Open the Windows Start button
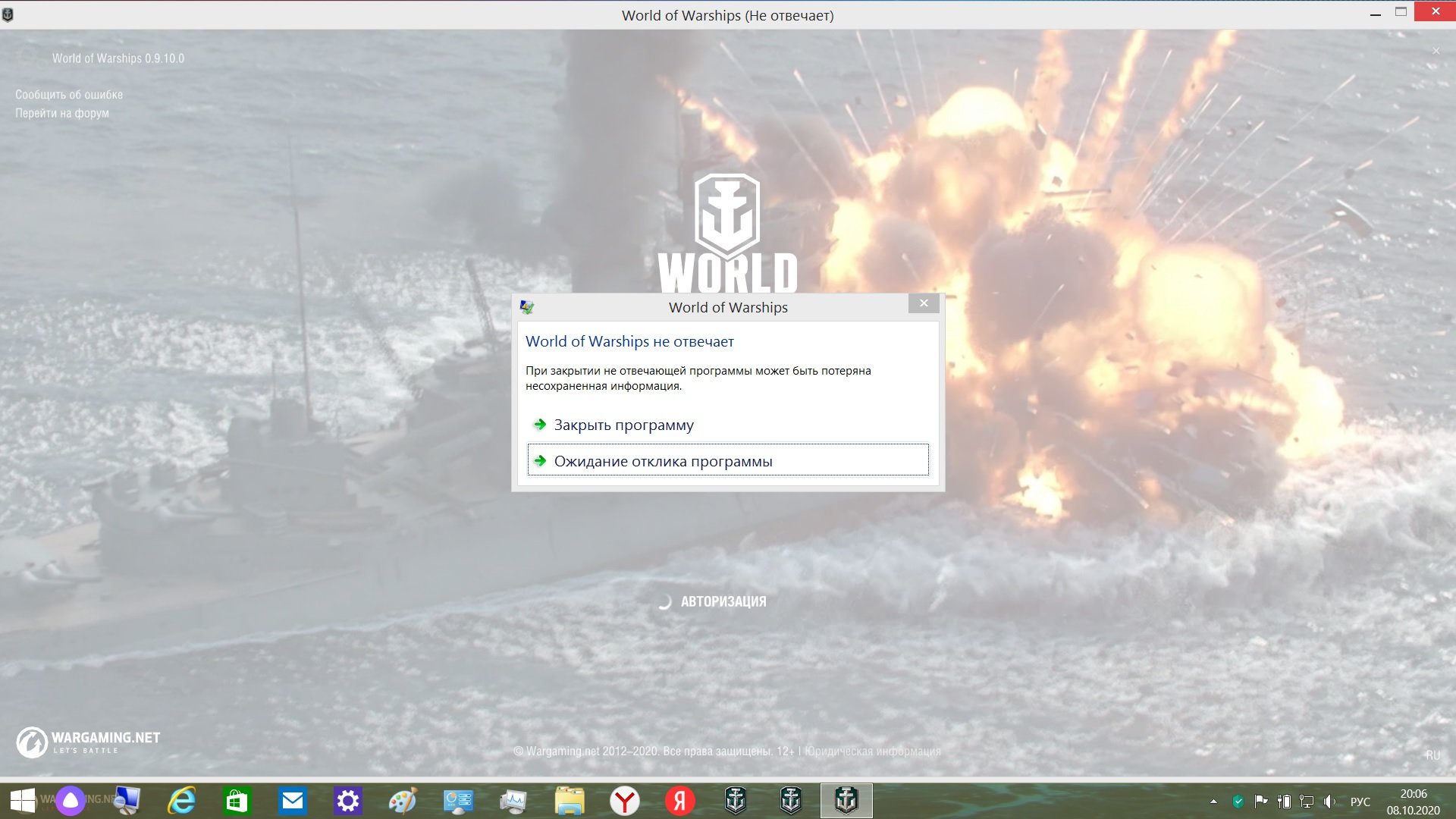 click(x=23, y=801)
